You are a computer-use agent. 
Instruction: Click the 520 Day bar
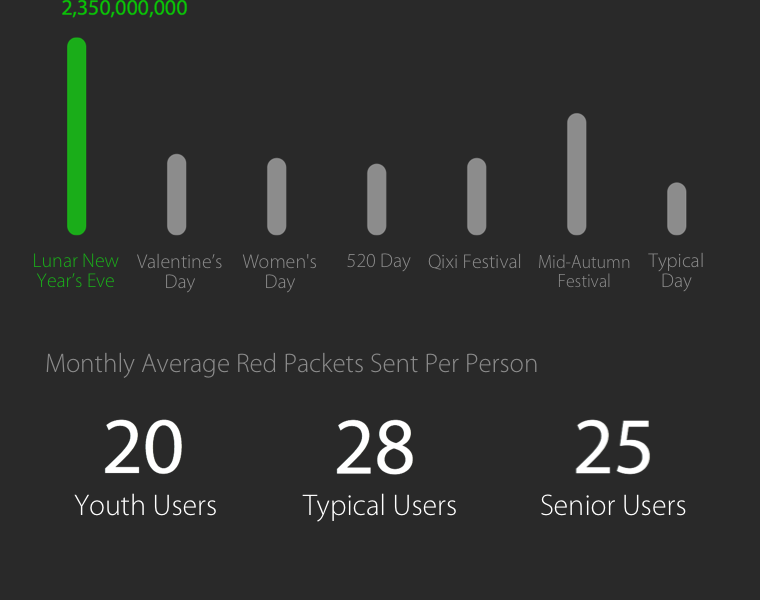[x=376, y=200]
